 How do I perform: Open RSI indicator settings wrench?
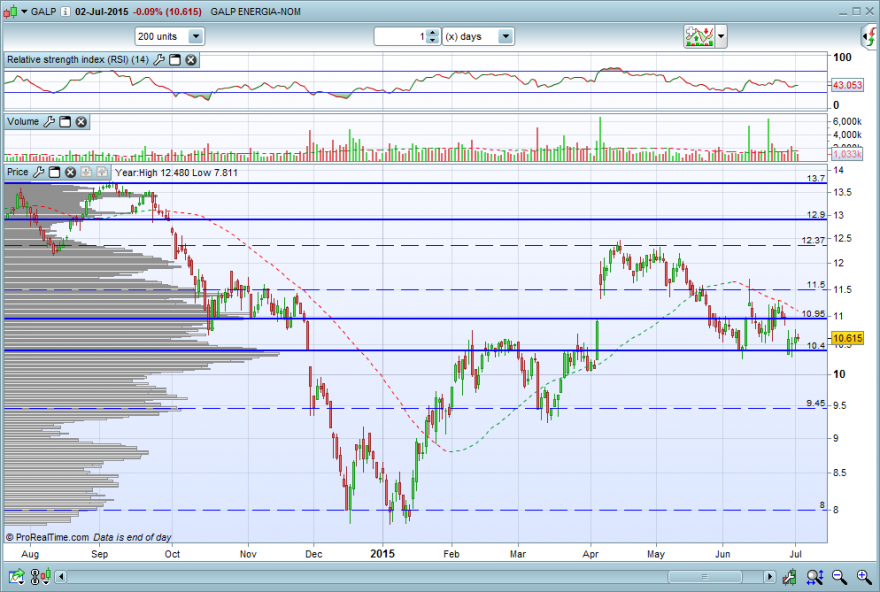(x=159, y=59)
